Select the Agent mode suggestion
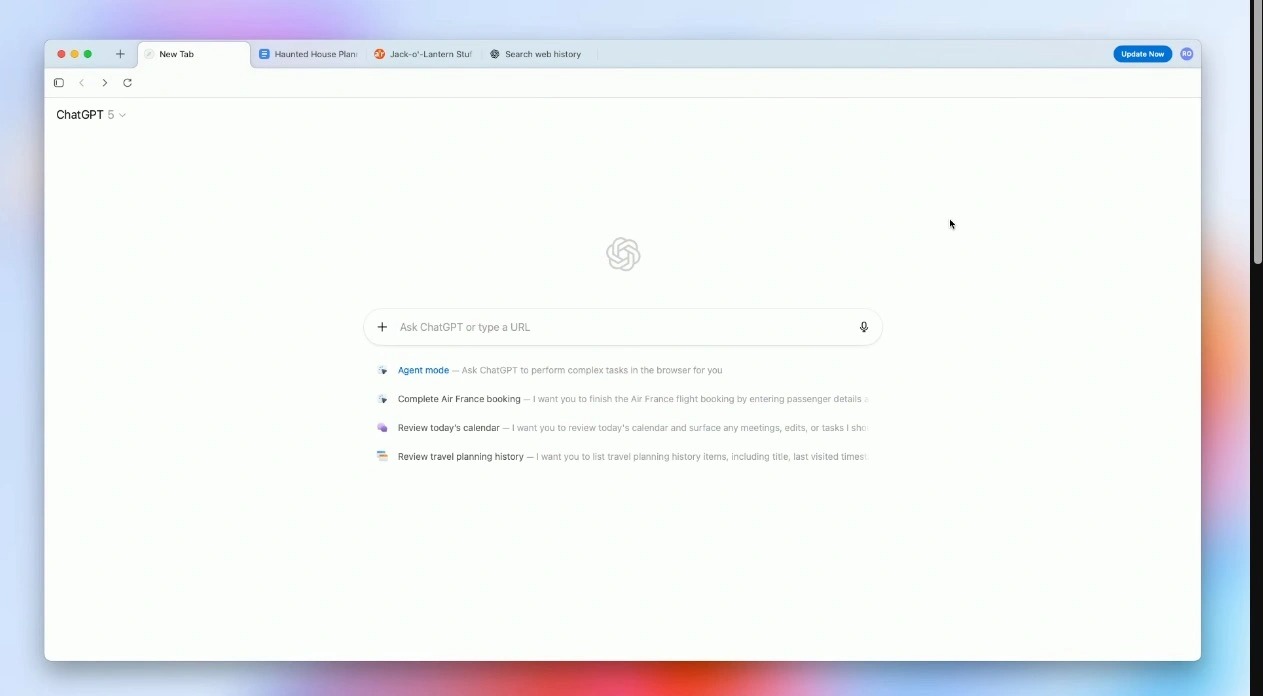 (423, 370)
